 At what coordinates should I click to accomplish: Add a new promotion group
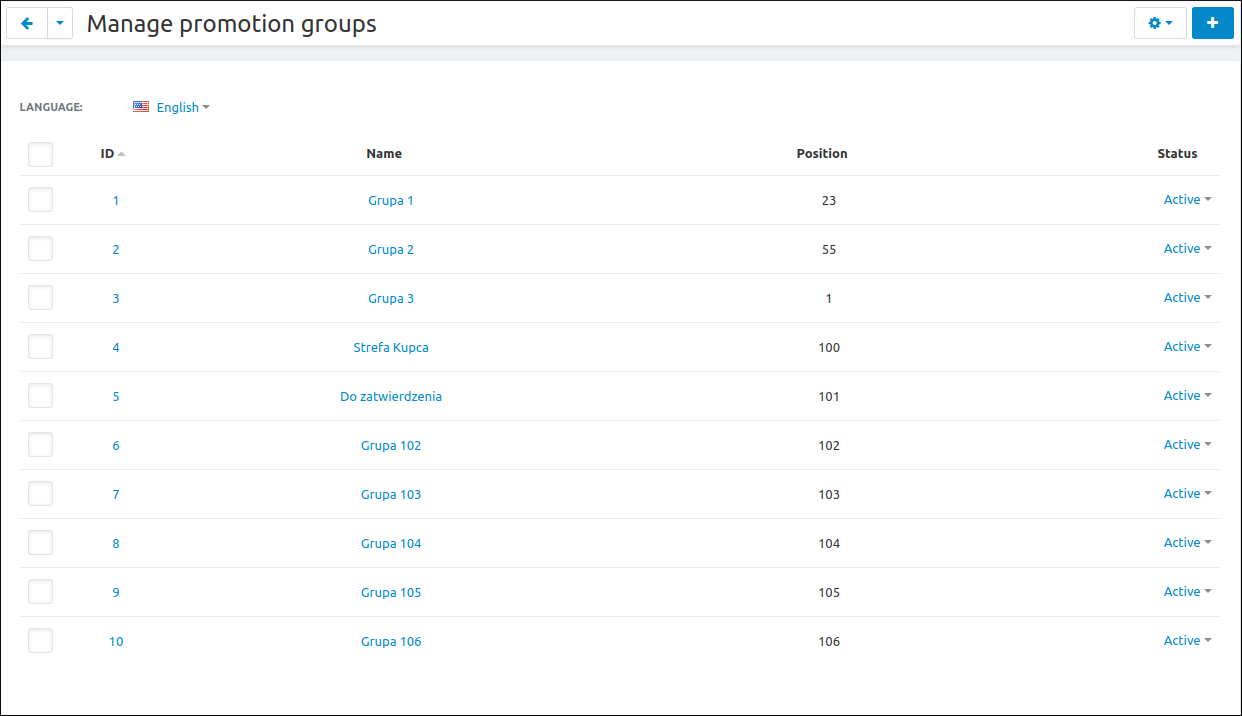pyautogui.click(x=1213, y=23)
